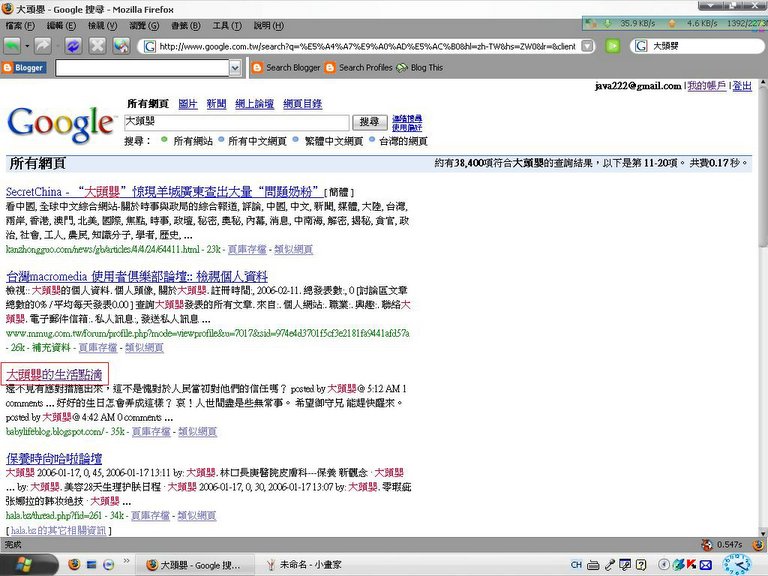Click Search Blogger toolbar button
This screenshot has height=576, width=768.
[x=286, y=68]
